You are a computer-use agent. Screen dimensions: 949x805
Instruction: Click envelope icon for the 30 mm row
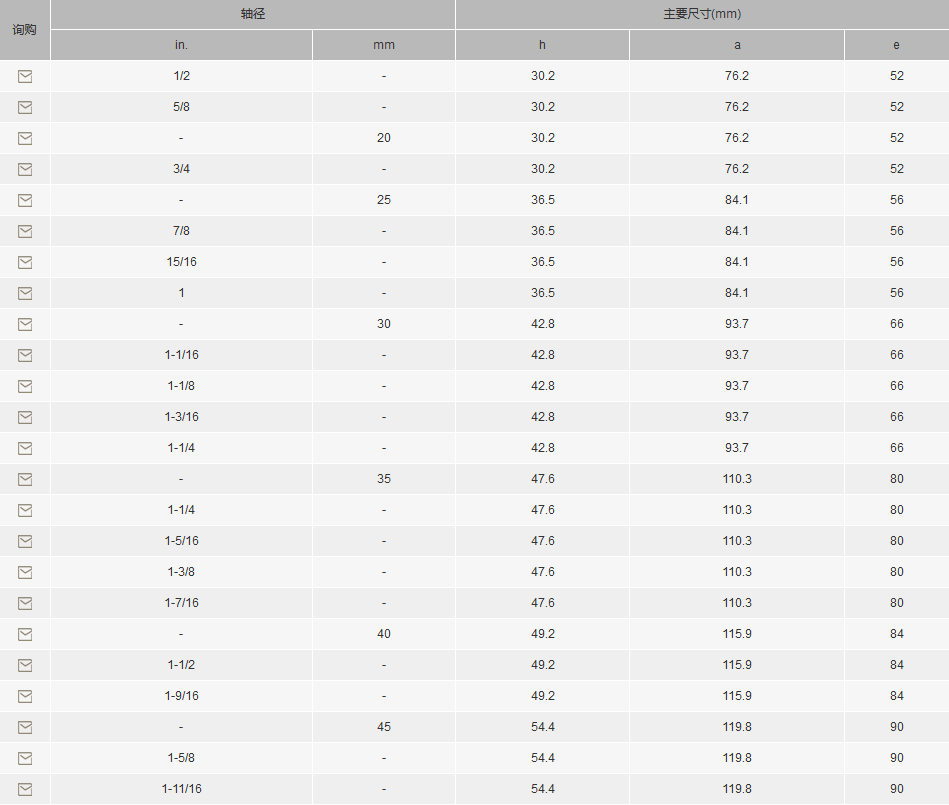[25, 324]
